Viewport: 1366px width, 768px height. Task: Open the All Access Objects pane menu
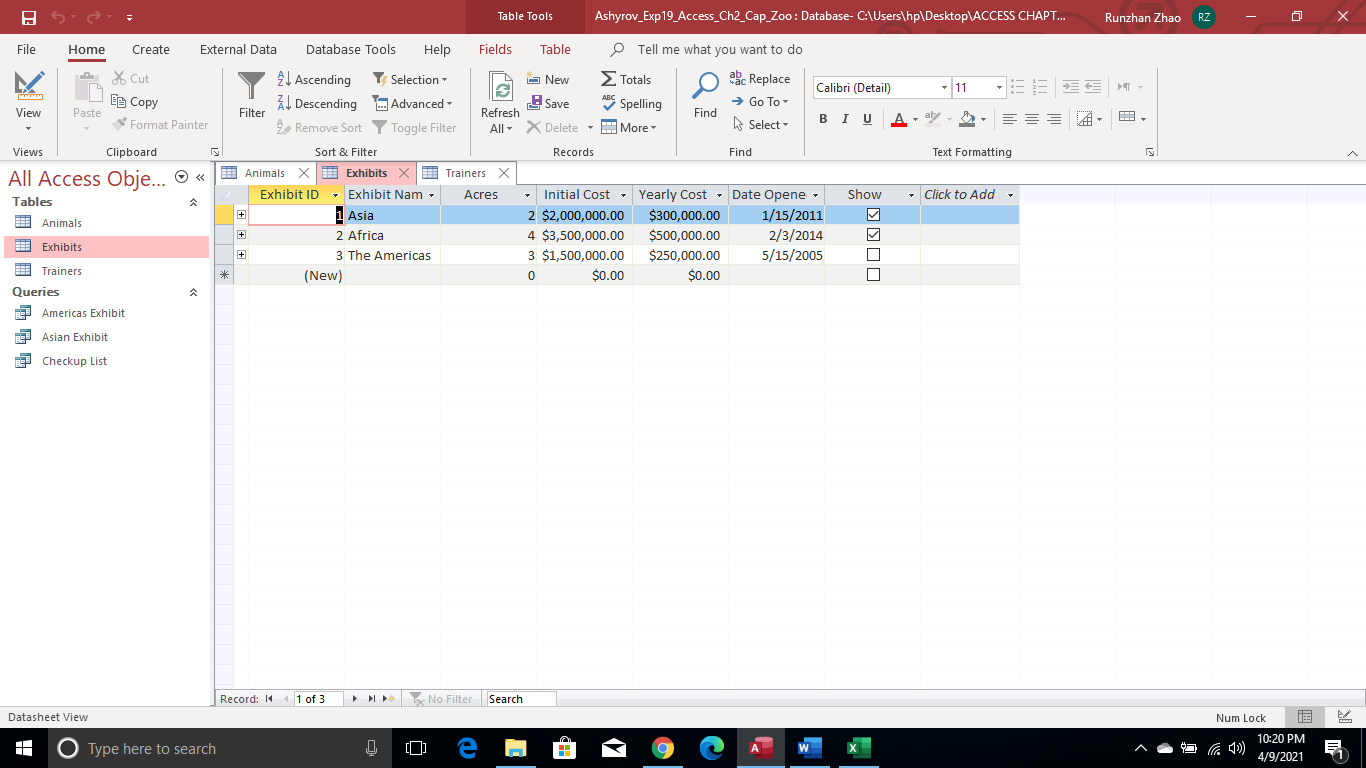[x=181, y=177]
